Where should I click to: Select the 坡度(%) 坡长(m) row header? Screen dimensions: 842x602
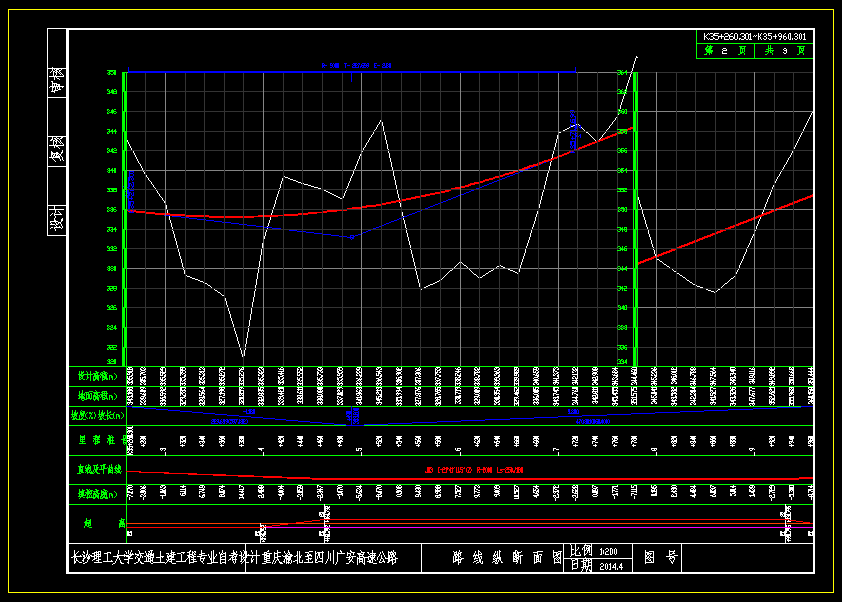click(97, 415)
